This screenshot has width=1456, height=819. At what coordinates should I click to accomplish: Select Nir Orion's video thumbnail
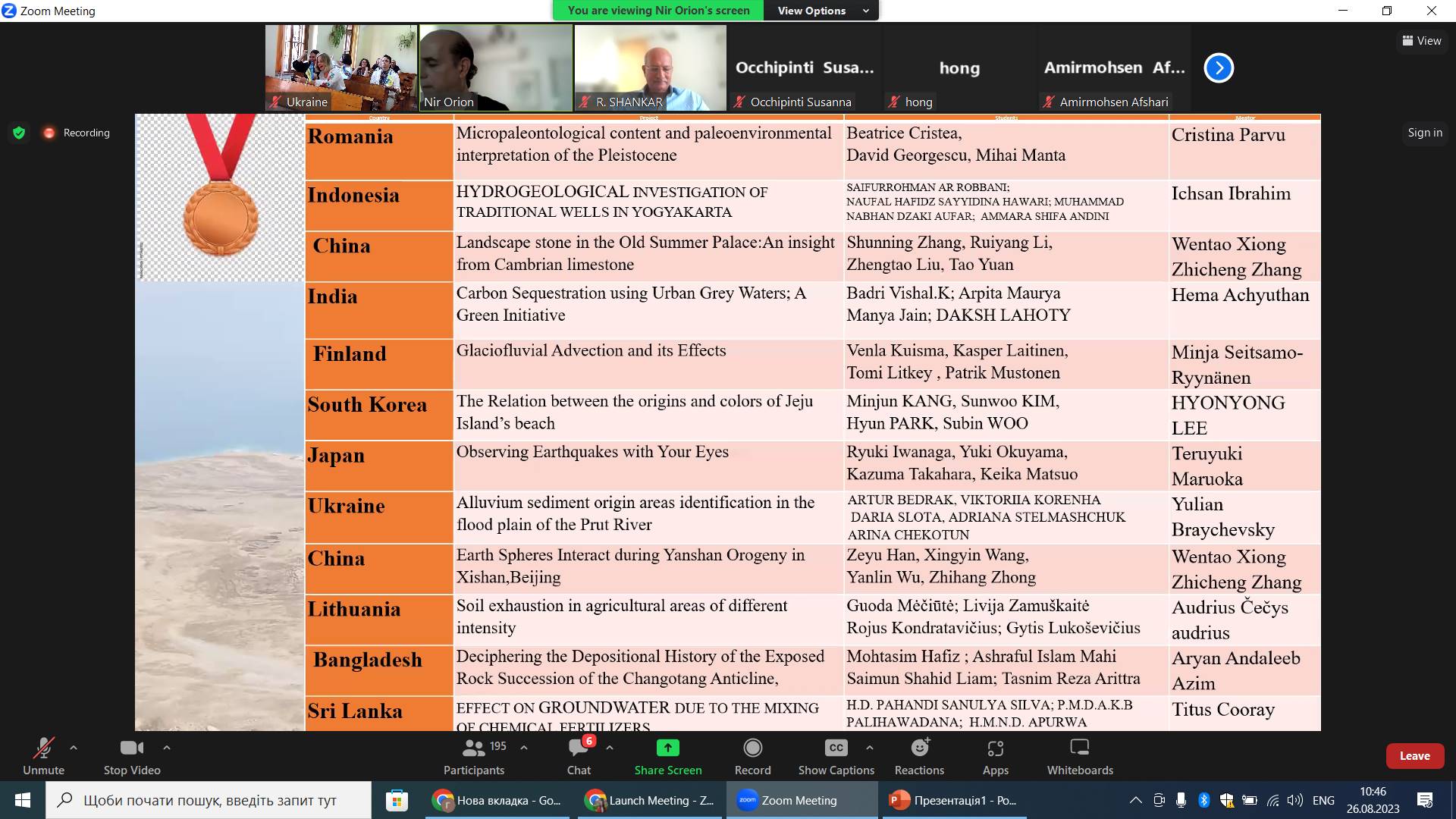pos(496,68)
